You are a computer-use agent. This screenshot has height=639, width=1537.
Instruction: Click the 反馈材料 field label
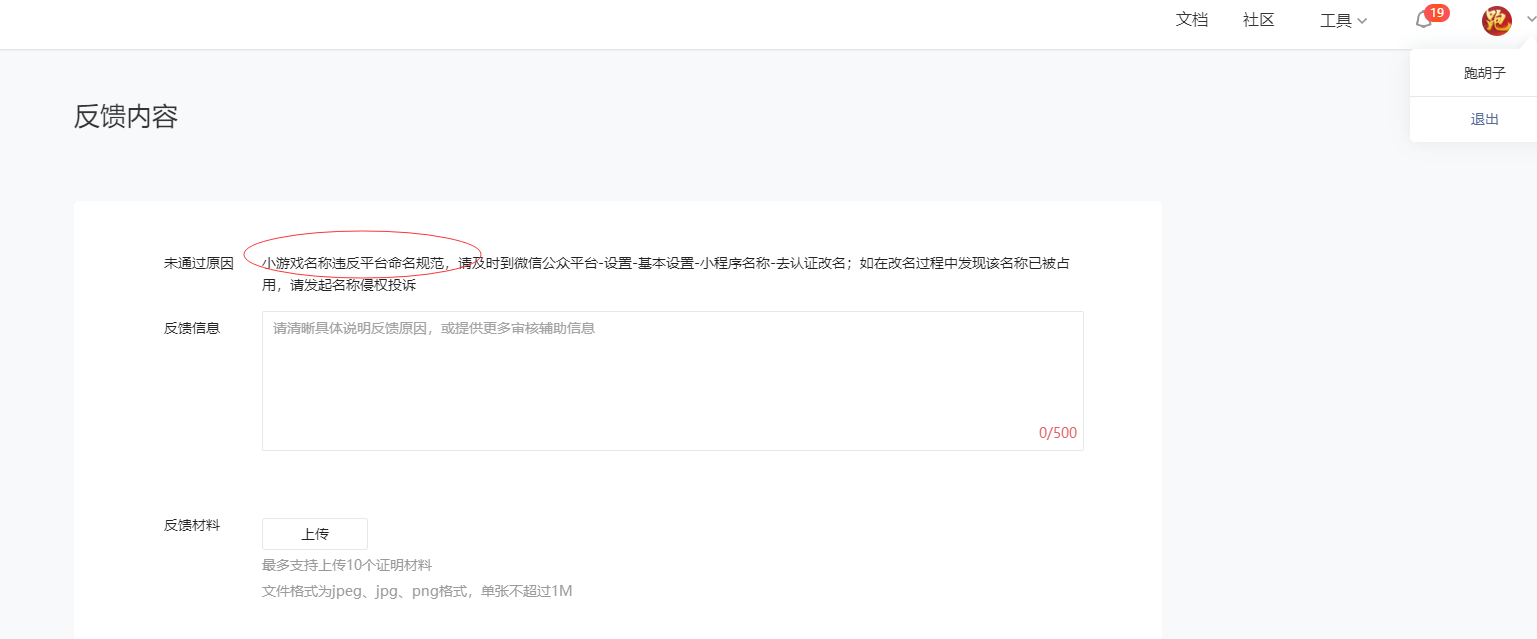pos(192,525)
